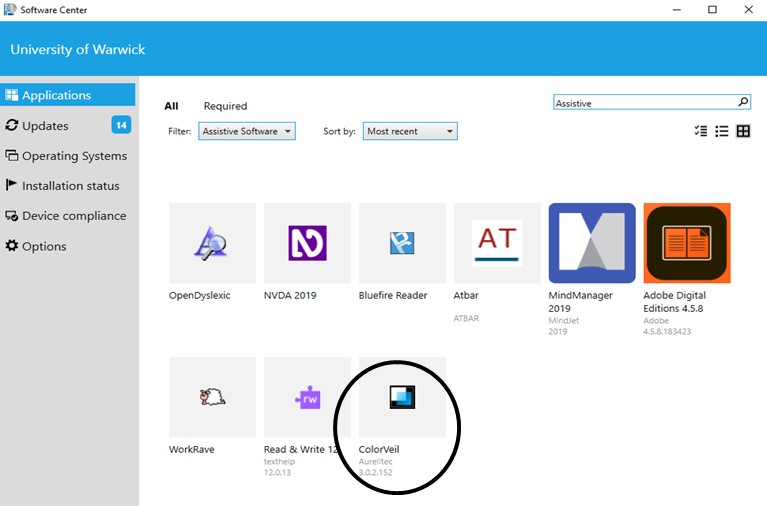767x506 pixels.
Task: Switch to list view layout
Action: coord(721,131)
